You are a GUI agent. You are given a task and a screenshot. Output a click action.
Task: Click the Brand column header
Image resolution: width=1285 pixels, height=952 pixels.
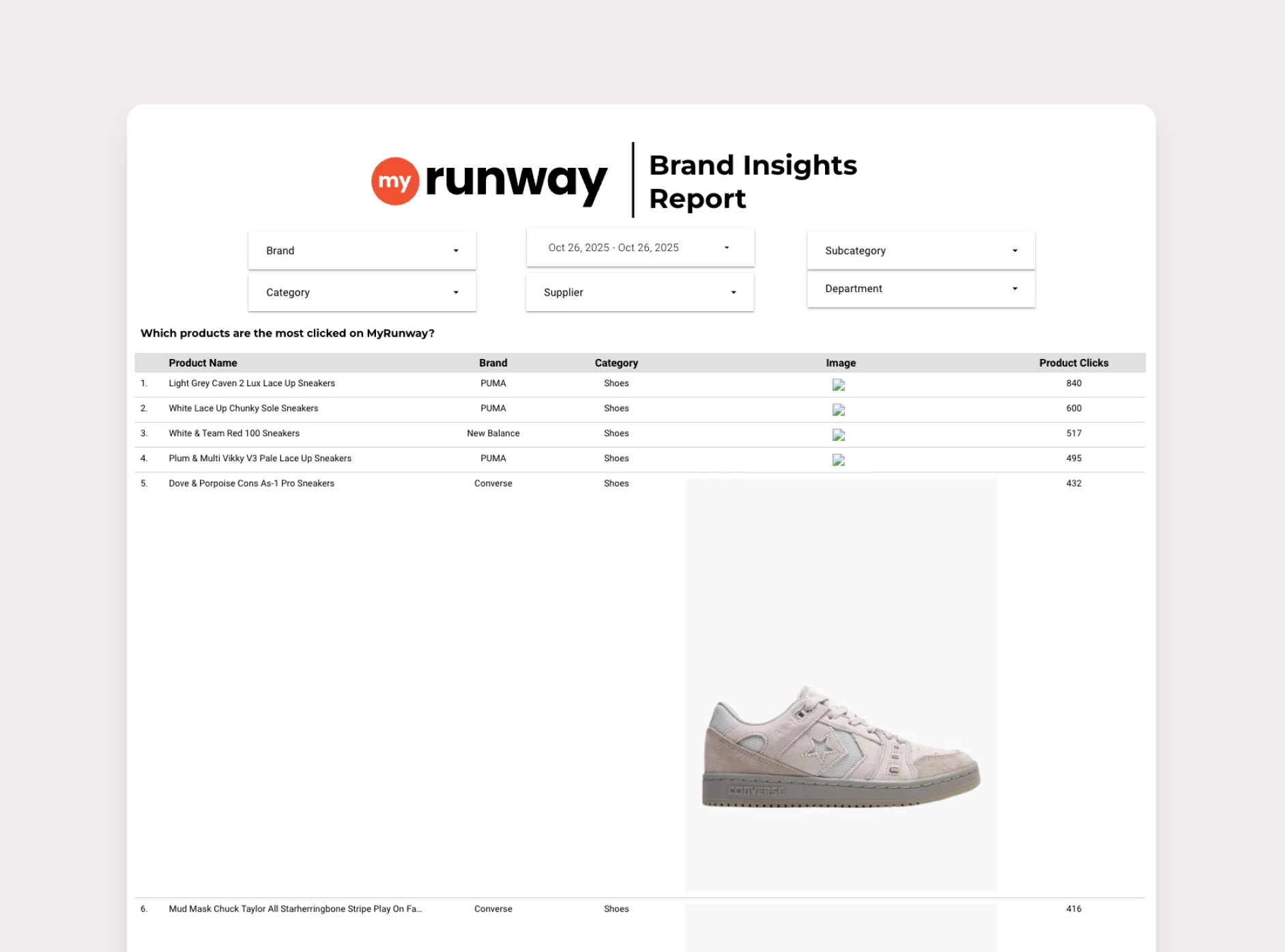(x=493, y=362)
